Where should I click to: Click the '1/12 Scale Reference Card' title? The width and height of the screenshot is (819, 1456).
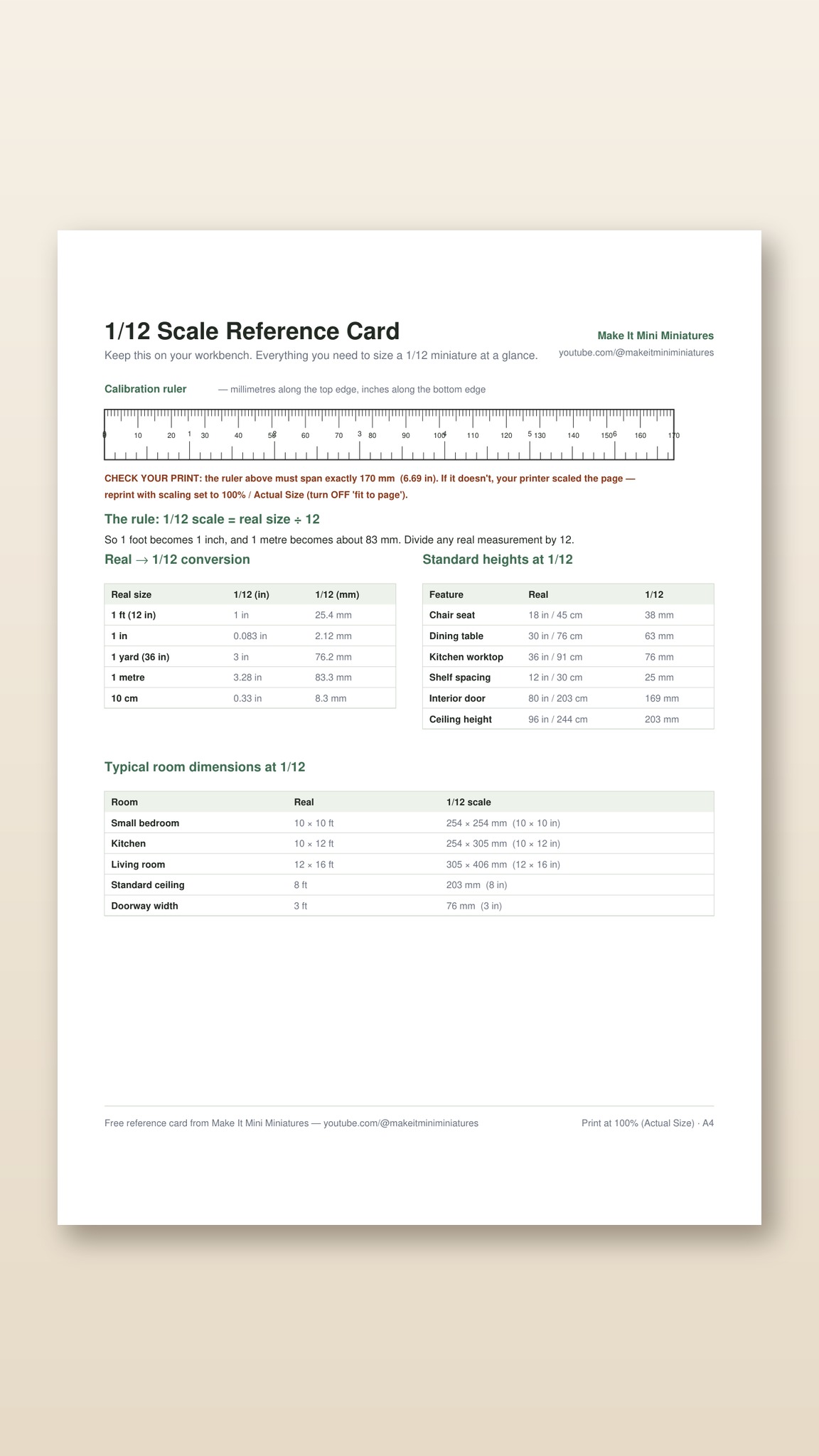(252, 331)
